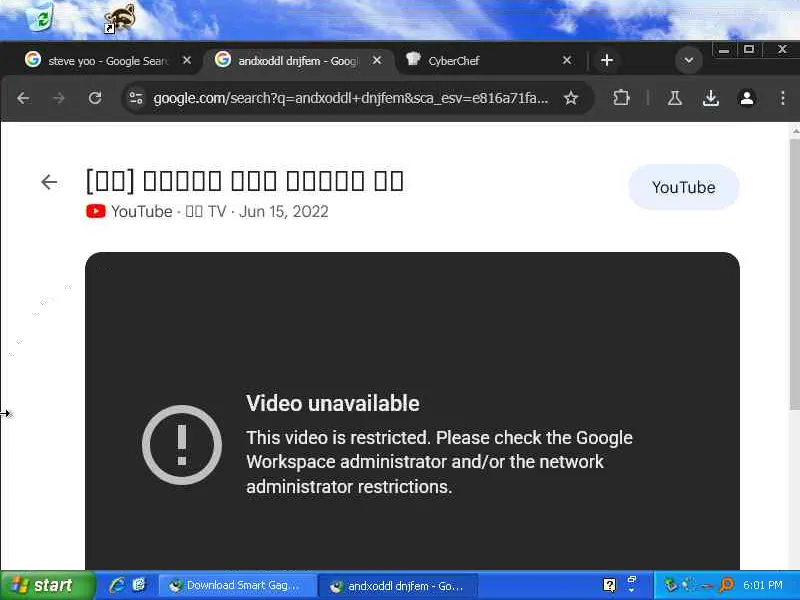Go back to the previous page
Image resolution: width=800 pixels, height=600 pixels.
[23, 97]
